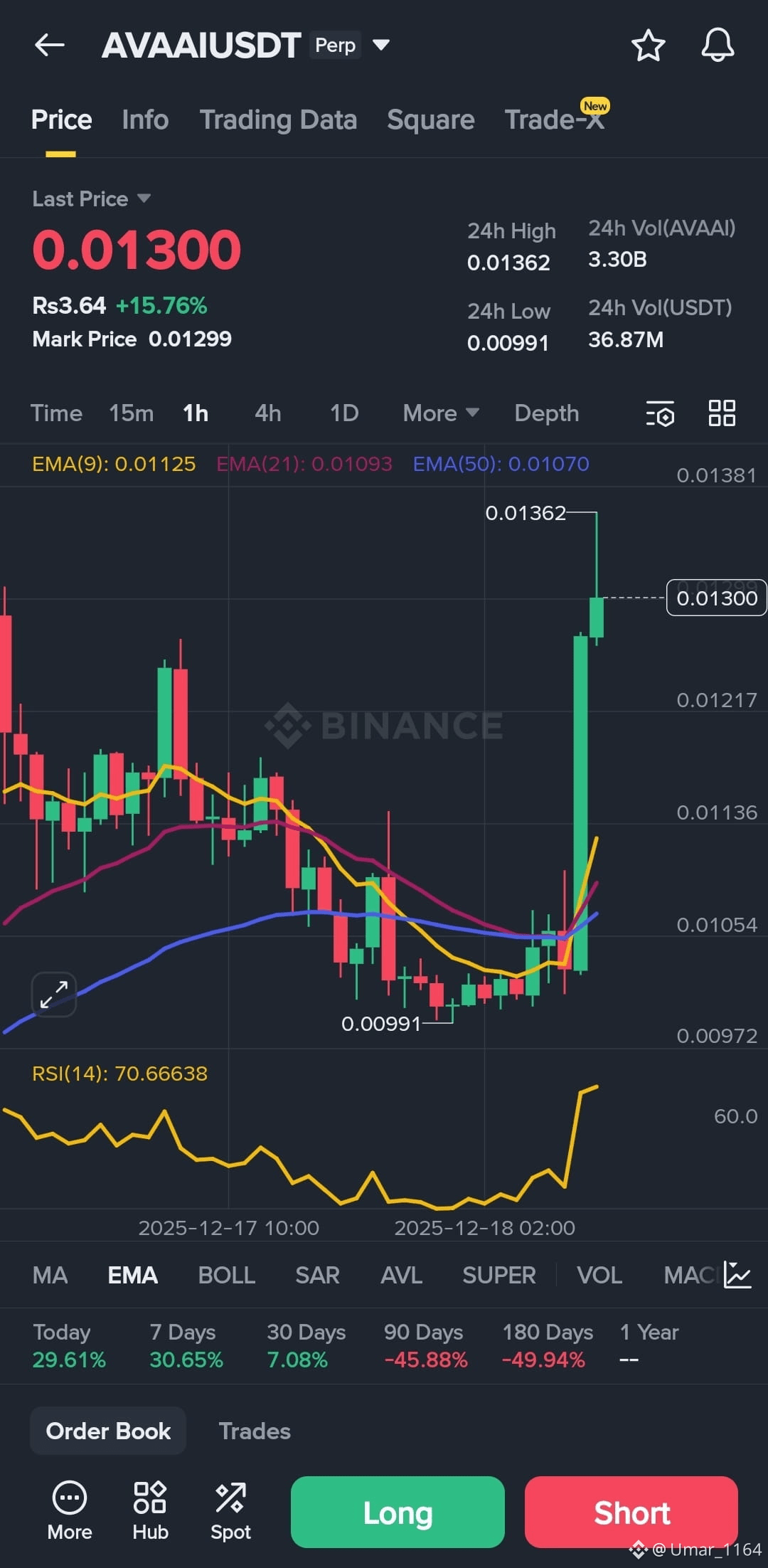Open the four-squares chart layout icon
Screen dimensions: 768x1568
click(x=722, y=413)
